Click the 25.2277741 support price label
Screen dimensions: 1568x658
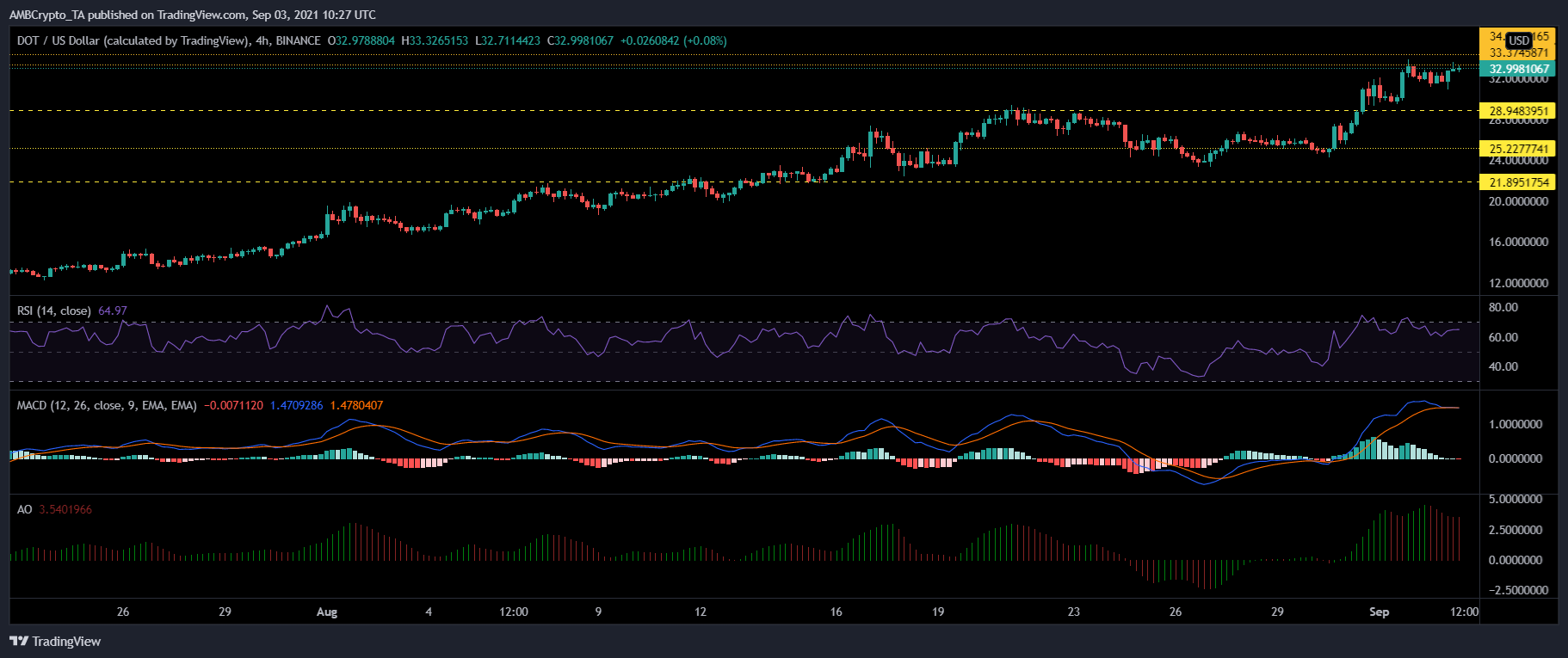tap(1519, 148)
